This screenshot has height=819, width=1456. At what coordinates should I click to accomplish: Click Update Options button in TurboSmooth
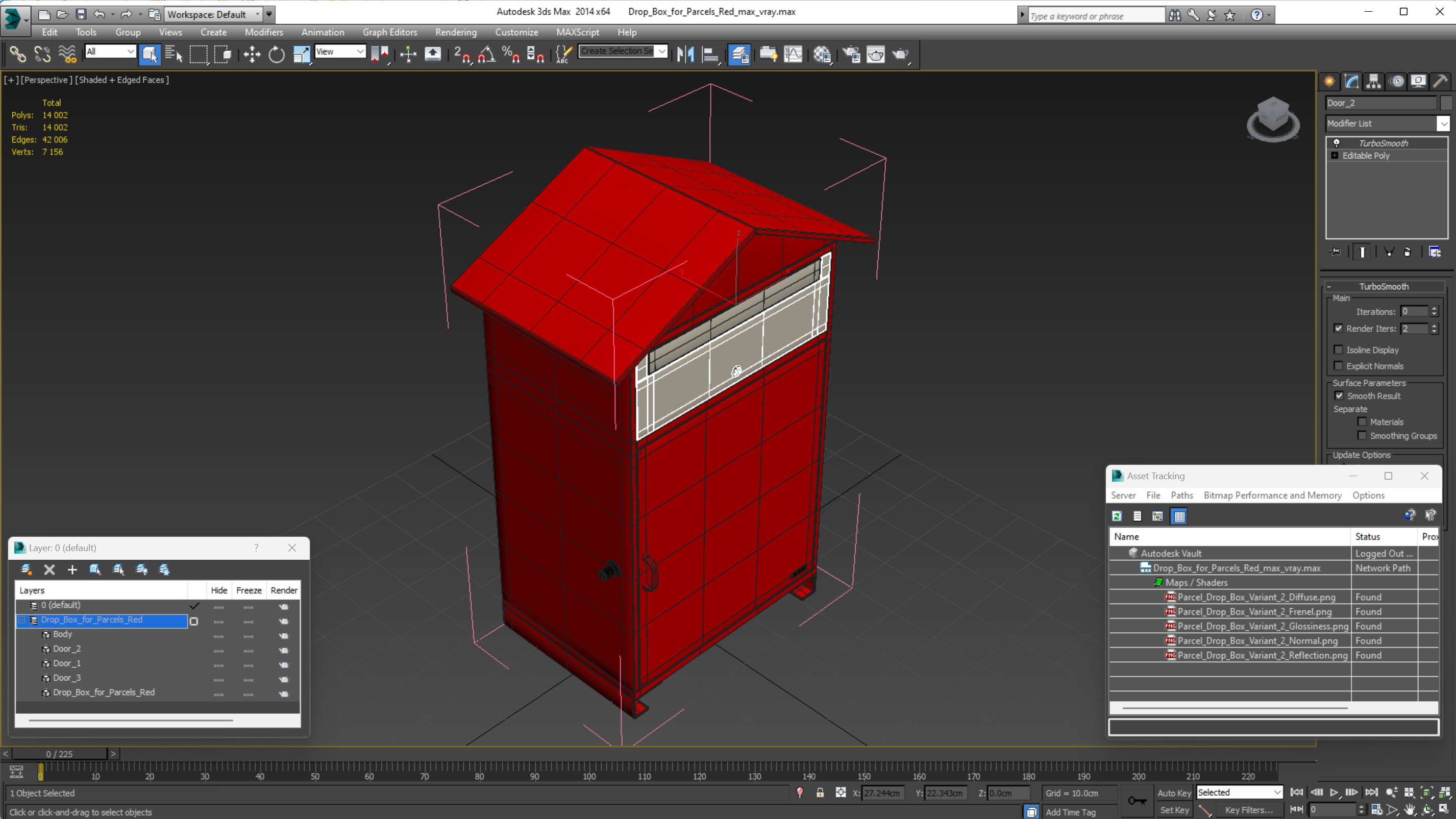coord(1362,455)
